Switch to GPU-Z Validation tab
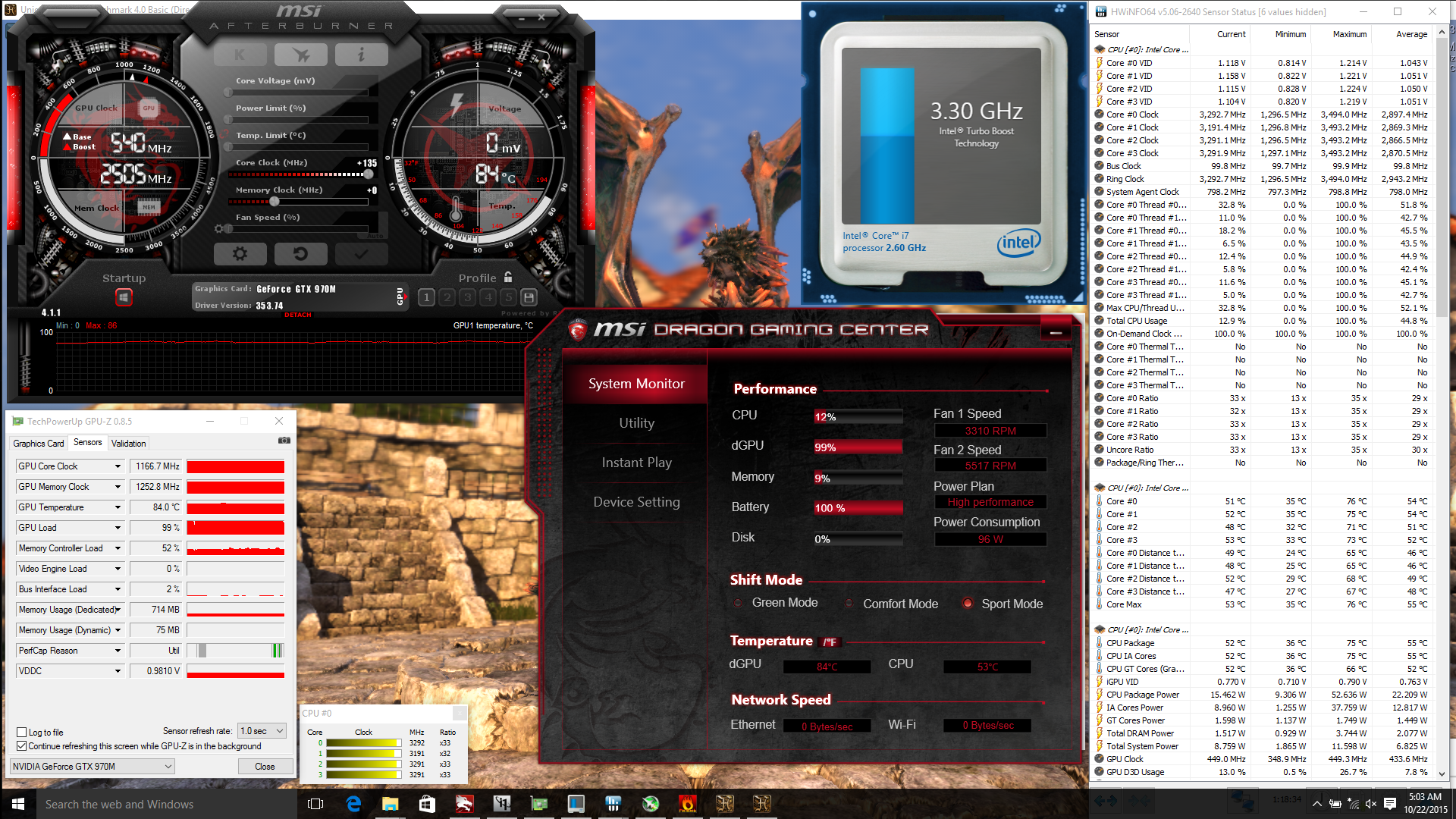Image resolution: width=1456 pixels, height=819 pixels. pos(128,444)
